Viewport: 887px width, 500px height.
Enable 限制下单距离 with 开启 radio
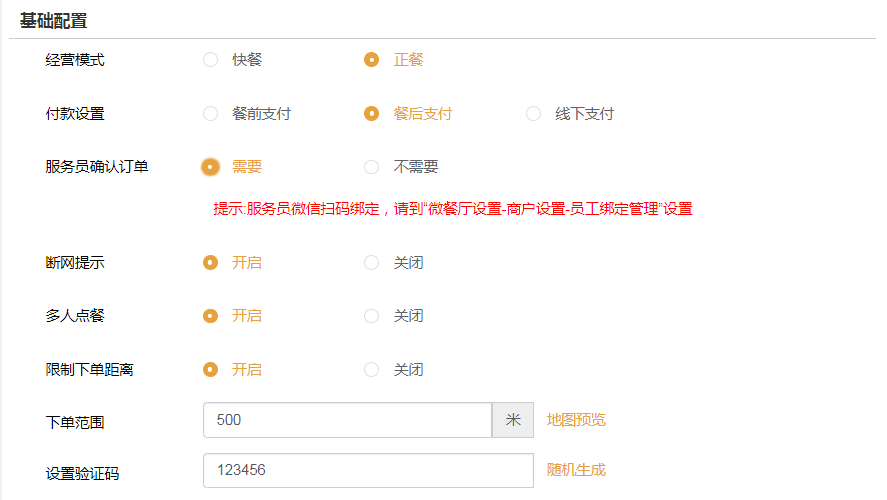210,370
